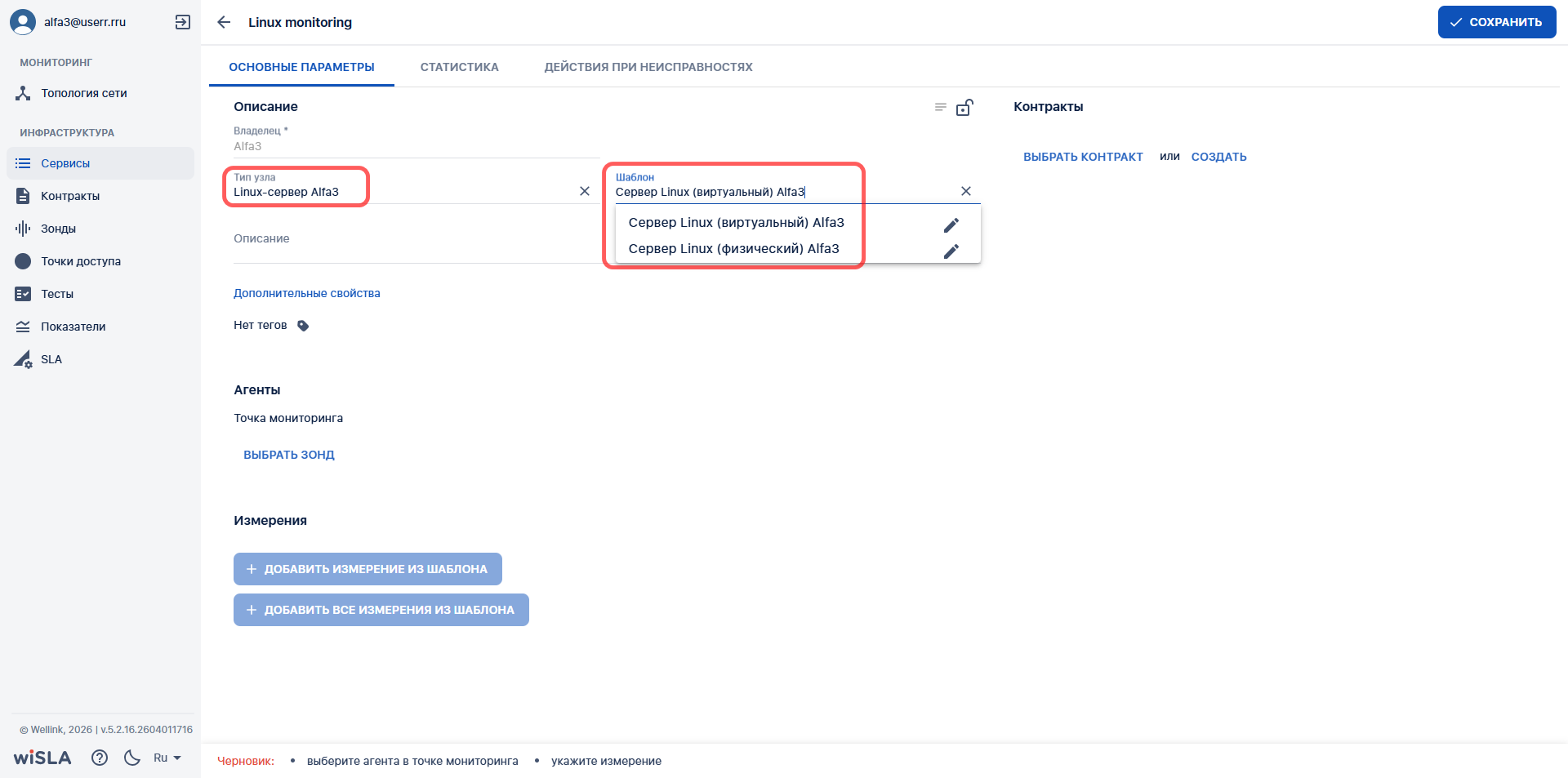Viewport: 1568px width, 778px height.
Task: Open the Точки доступа section
Action: pos(100,261)
